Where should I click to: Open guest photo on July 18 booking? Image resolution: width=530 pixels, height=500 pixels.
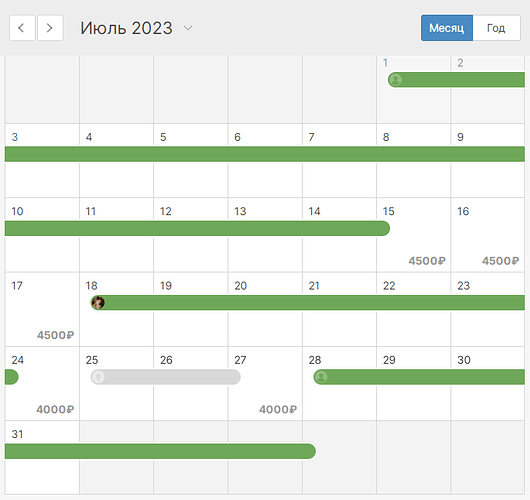(98, 303)
